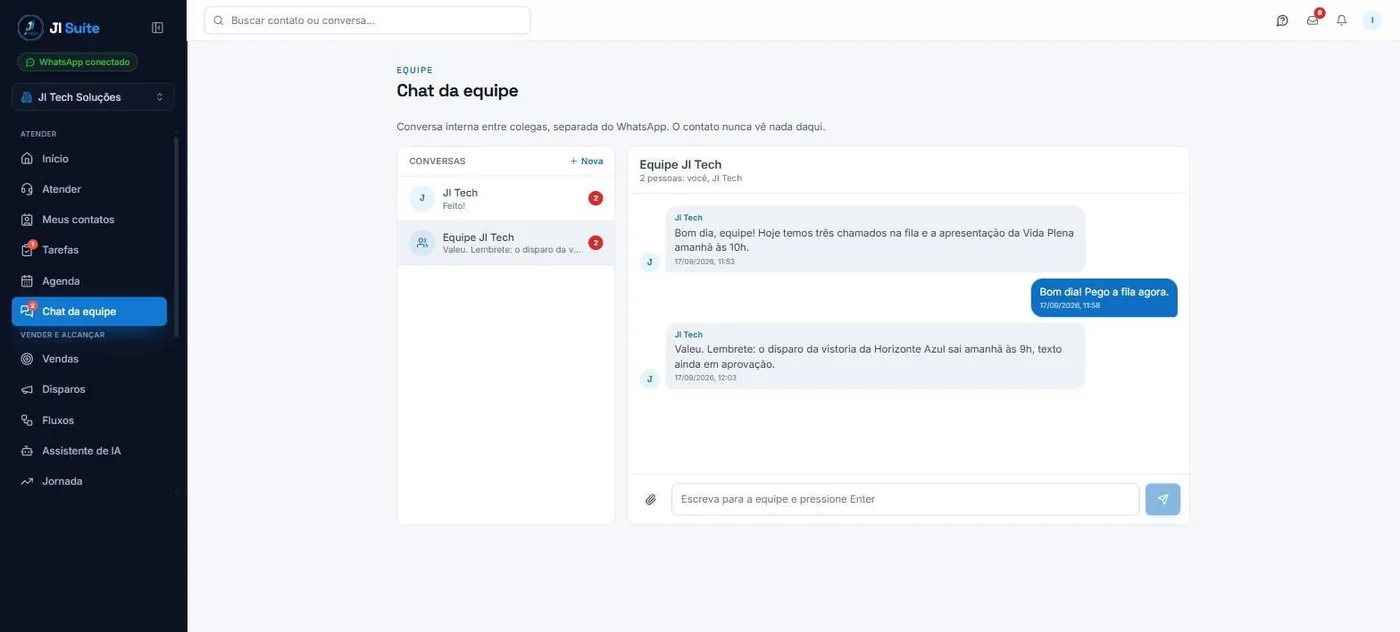This screenshot has height=632, width=1400.
Task: Click the Início house icon
Action: click(27, 159)
